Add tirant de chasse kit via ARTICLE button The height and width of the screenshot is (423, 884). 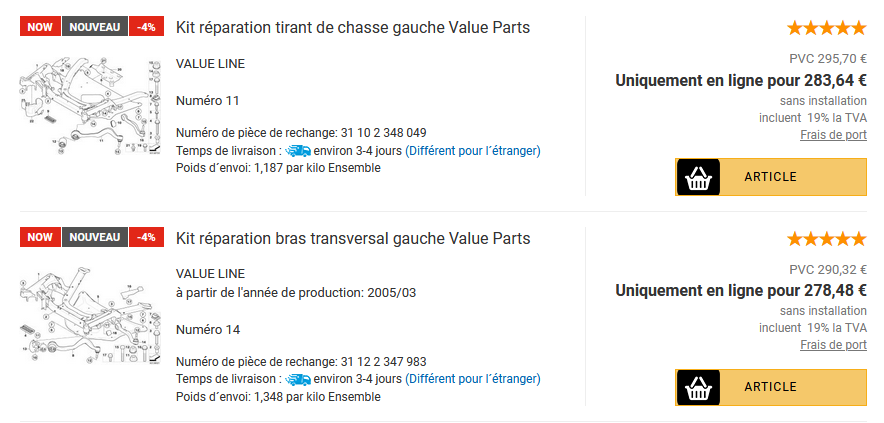click(771, 177)
